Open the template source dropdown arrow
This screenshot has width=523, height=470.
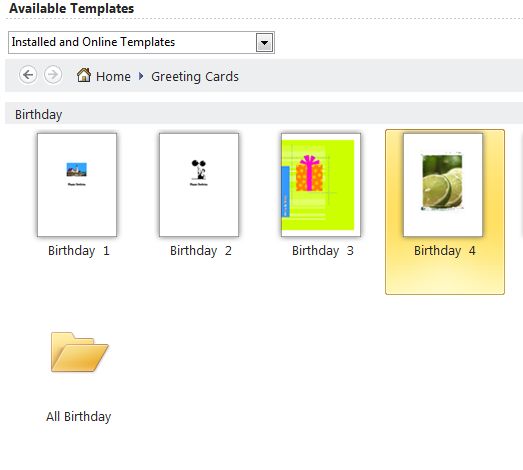[x=265, y=43]
